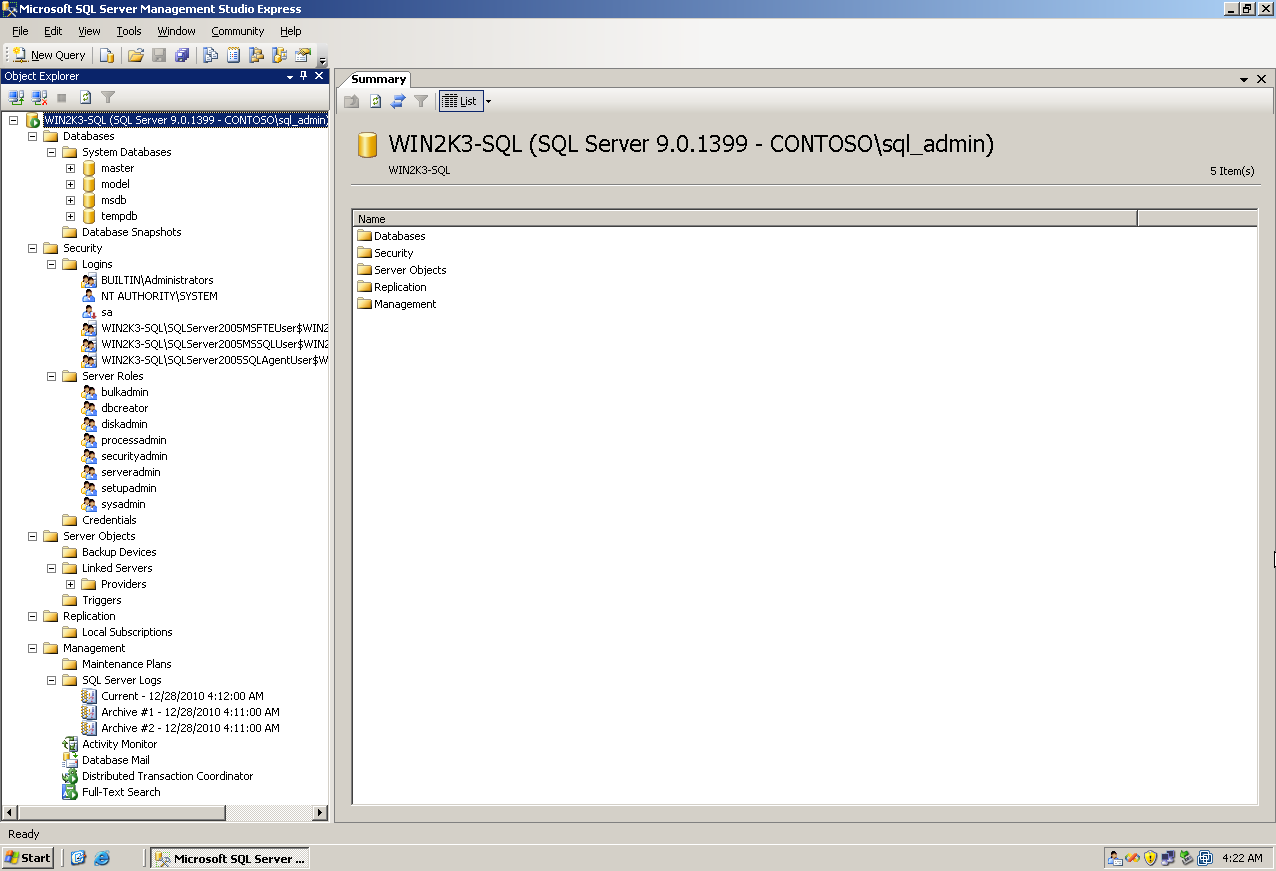
Task: Click Object Explorer horizontal scrollbar right arrow
Action: (321, 813)
